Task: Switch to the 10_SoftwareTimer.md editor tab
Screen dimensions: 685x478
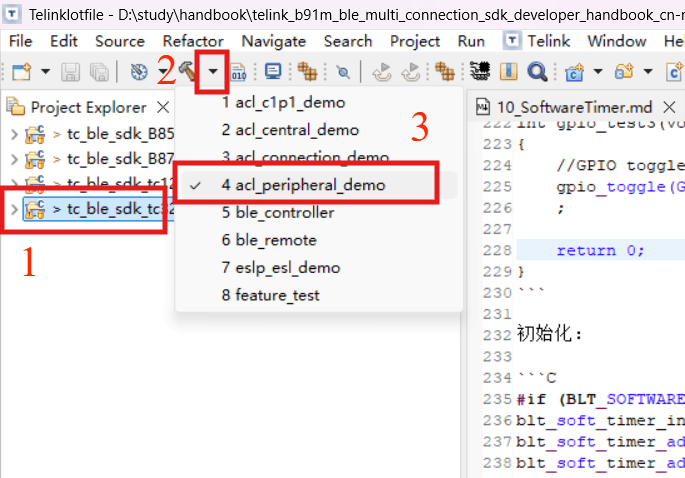Action: tap(574, 107)
